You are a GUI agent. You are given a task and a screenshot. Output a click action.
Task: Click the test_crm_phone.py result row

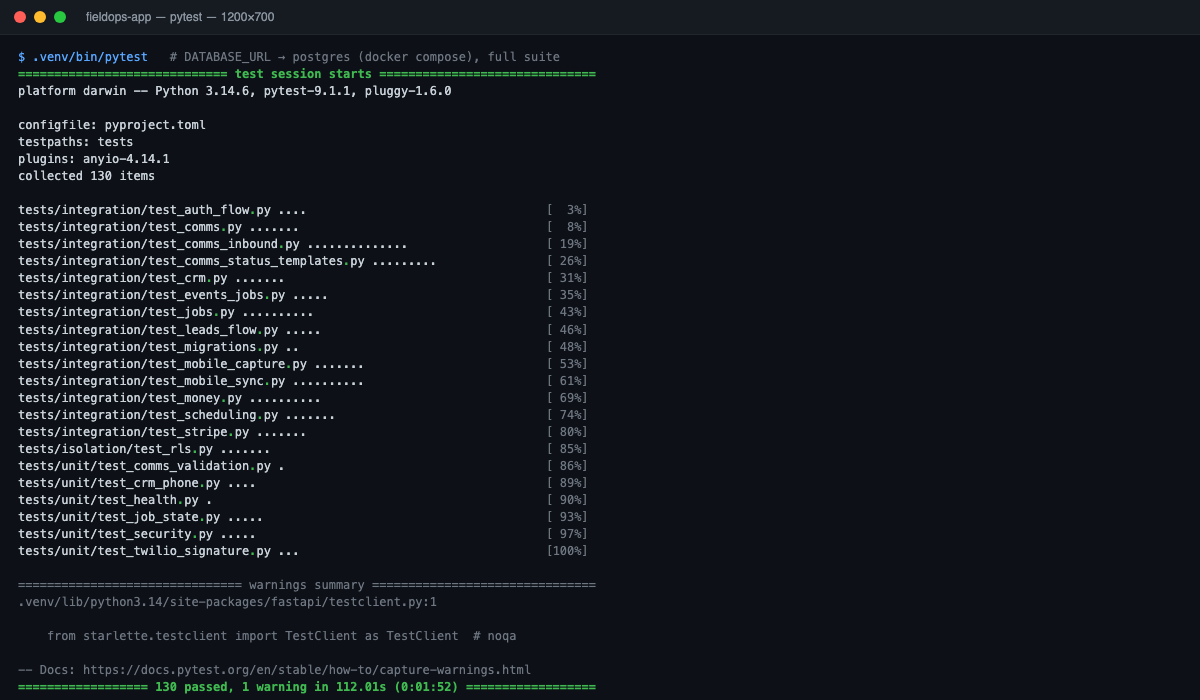pyautogui.click(x=303, y=483)
